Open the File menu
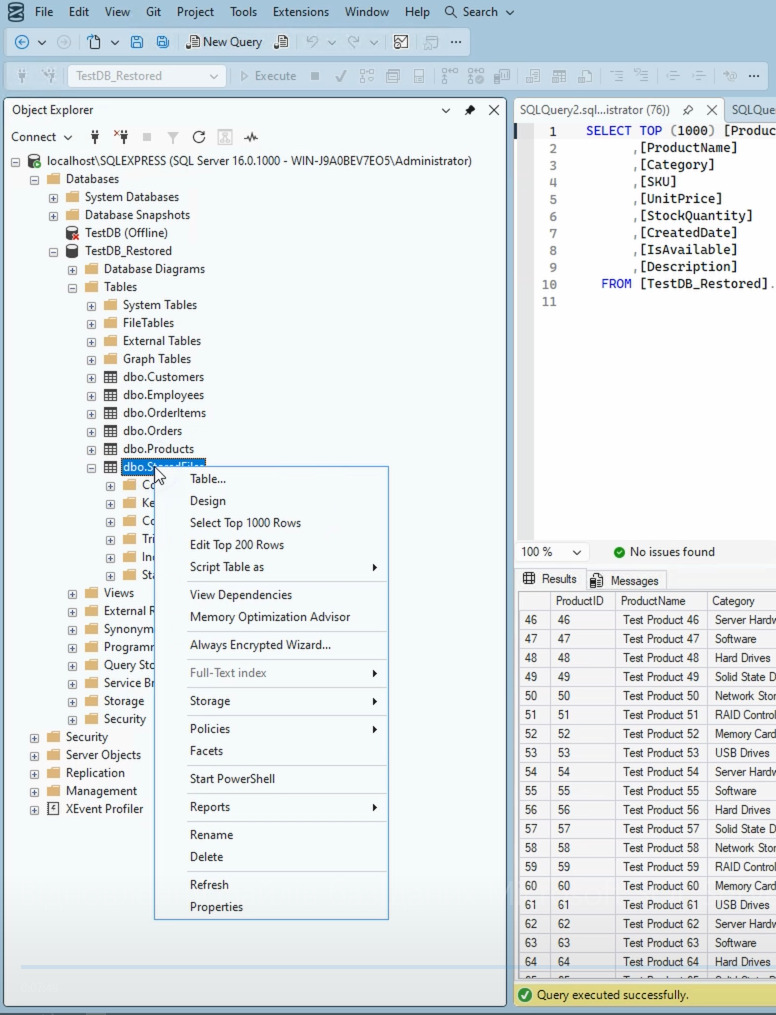 point(44,12)
